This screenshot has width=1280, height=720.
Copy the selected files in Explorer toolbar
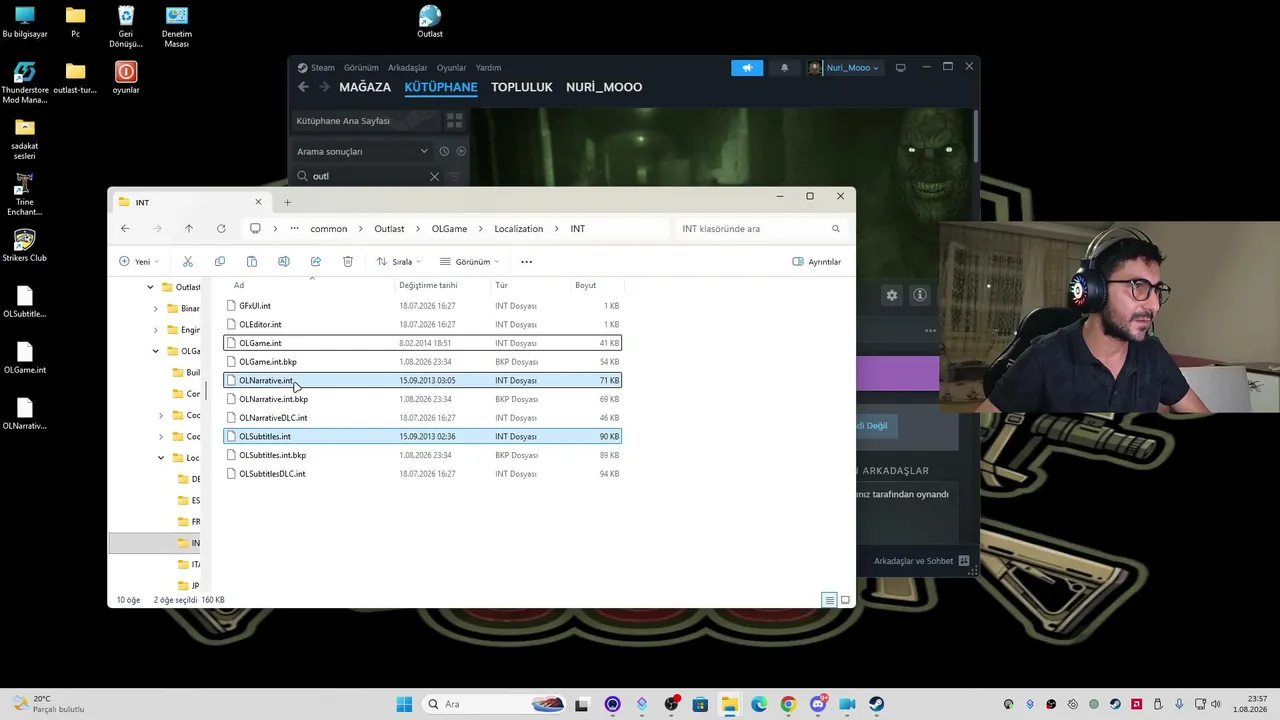tap(220, 262)
